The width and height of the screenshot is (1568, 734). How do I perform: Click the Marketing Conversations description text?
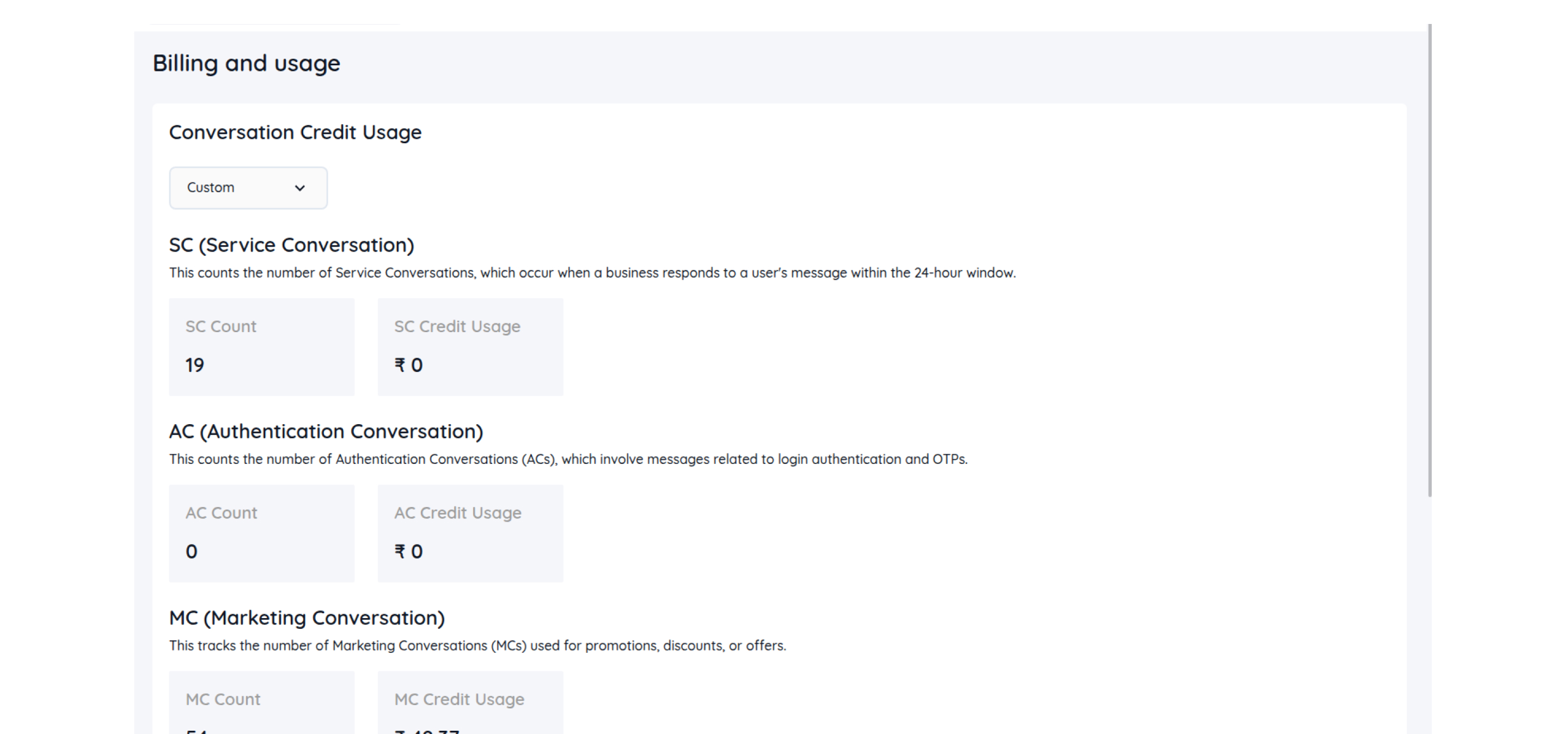pyautogui.click(x=477, y=645)
